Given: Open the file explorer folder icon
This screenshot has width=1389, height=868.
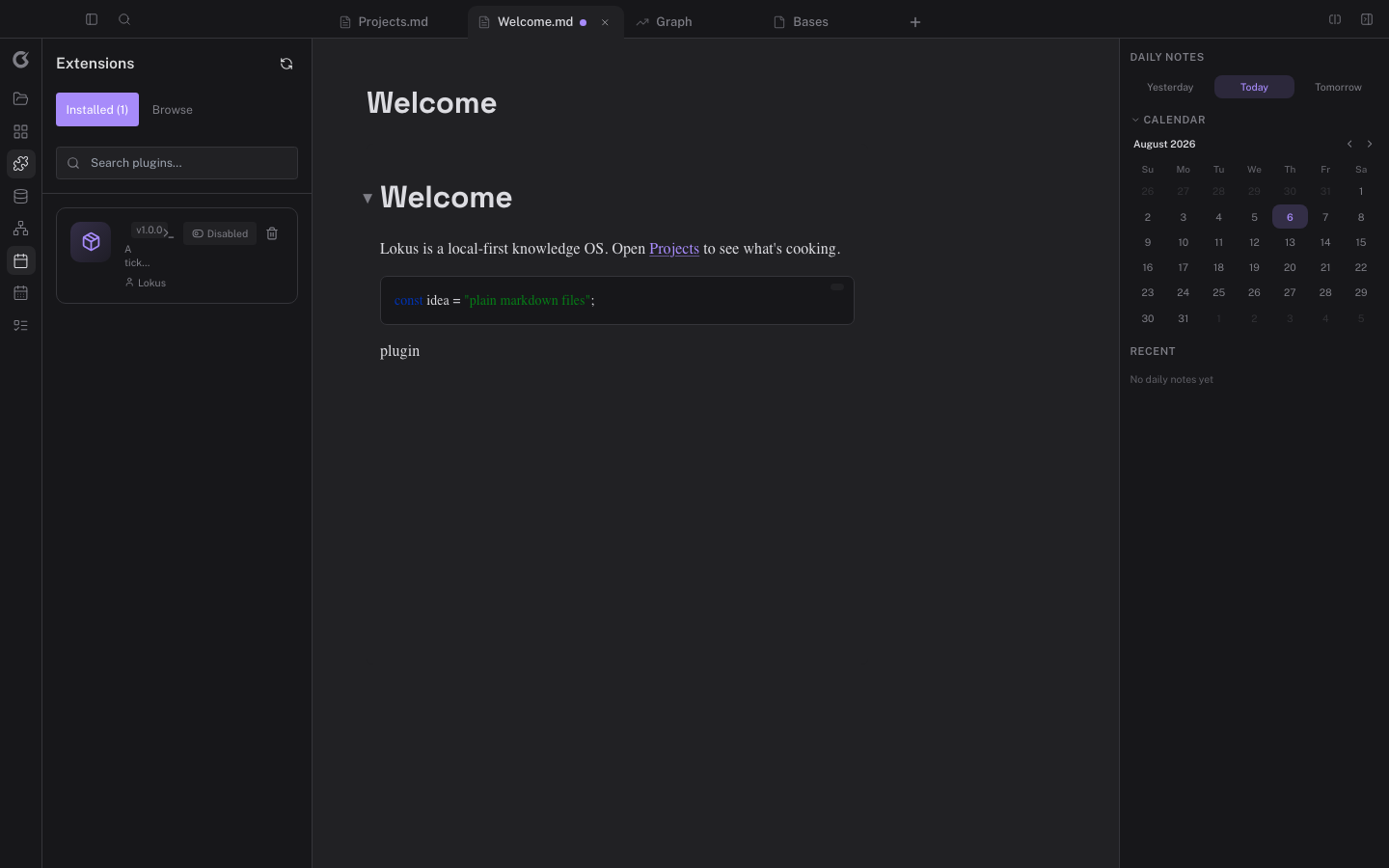Looking at the screenshot, I should click(21, 98).
